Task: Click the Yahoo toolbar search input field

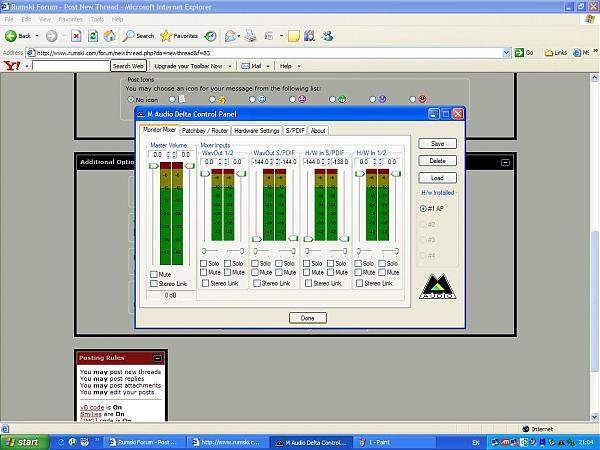Action: (x=70, y=66)
